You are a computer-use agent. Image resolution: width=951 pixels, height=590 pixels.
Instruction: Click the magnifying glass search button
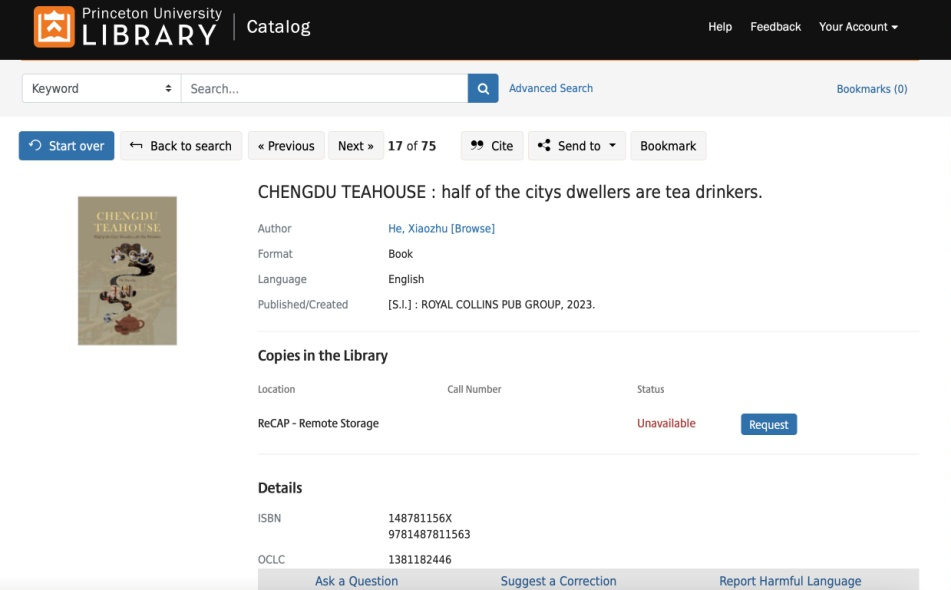tap(482, 88)
